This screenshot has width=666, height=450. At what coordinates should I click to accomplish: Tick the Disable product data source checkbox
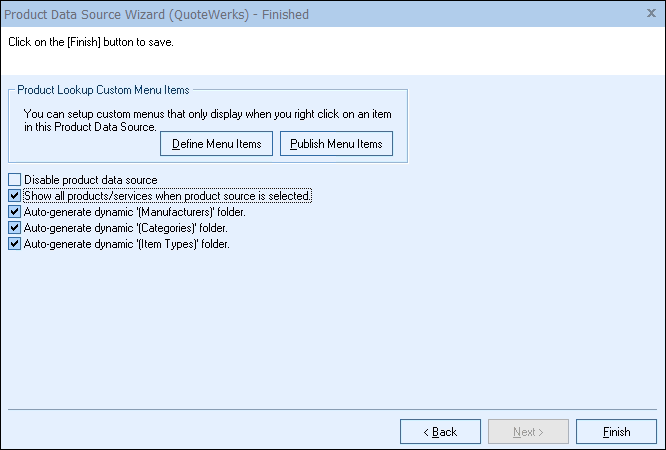point(14,180)
